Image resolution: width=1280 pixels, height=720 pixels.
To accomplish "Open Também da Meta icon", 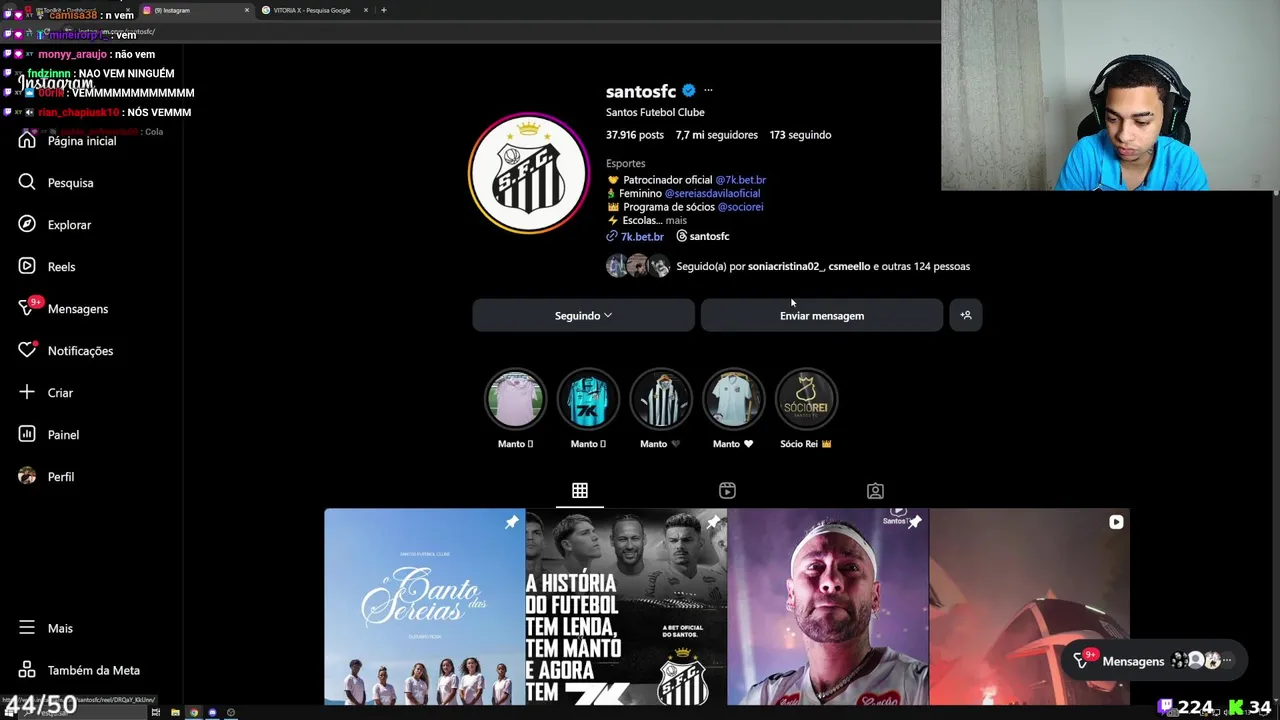I will pyautogui.click(x=27, y=670).
